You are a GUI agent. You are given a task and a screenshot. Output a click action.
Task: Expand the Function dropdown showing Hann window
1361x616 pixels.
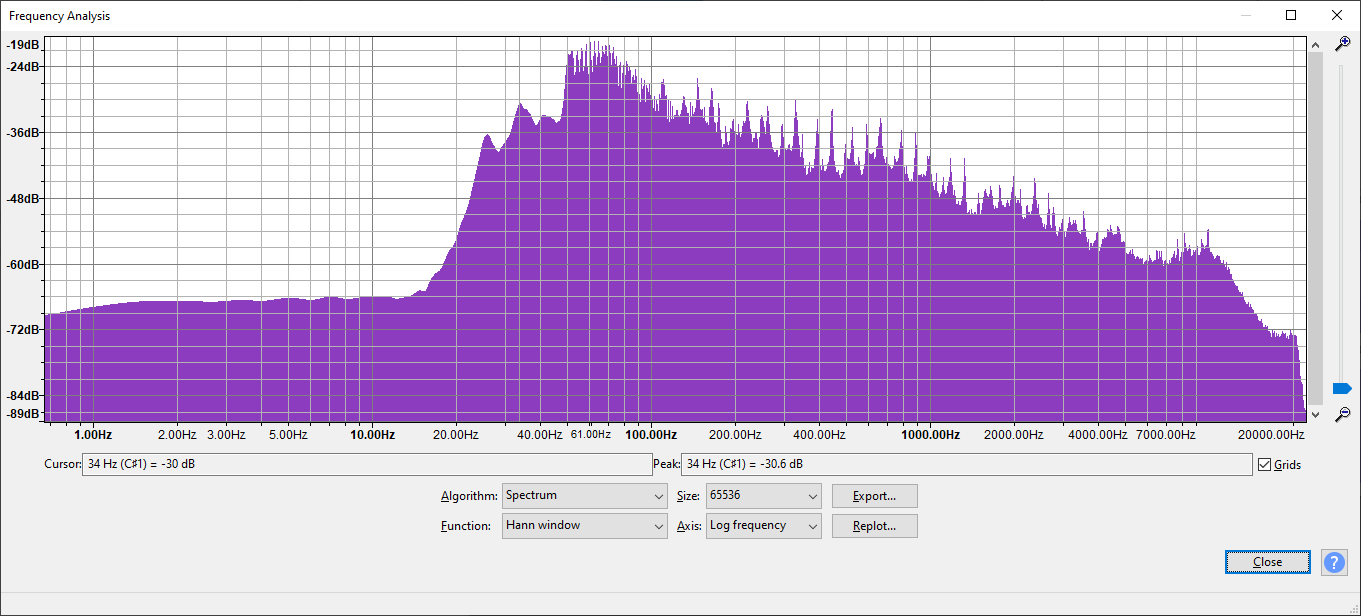coord(584,526)
